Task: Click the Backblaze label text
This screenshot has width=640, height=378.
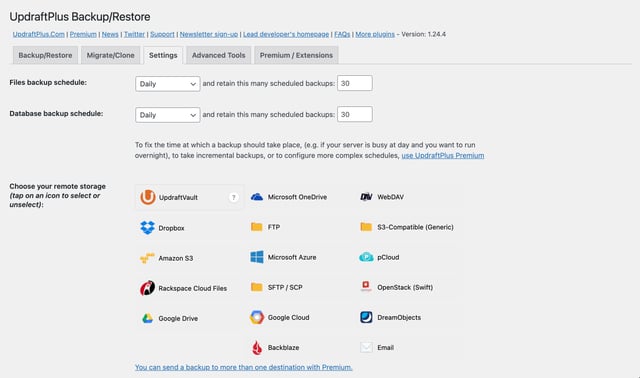Action: click(283, 347)
